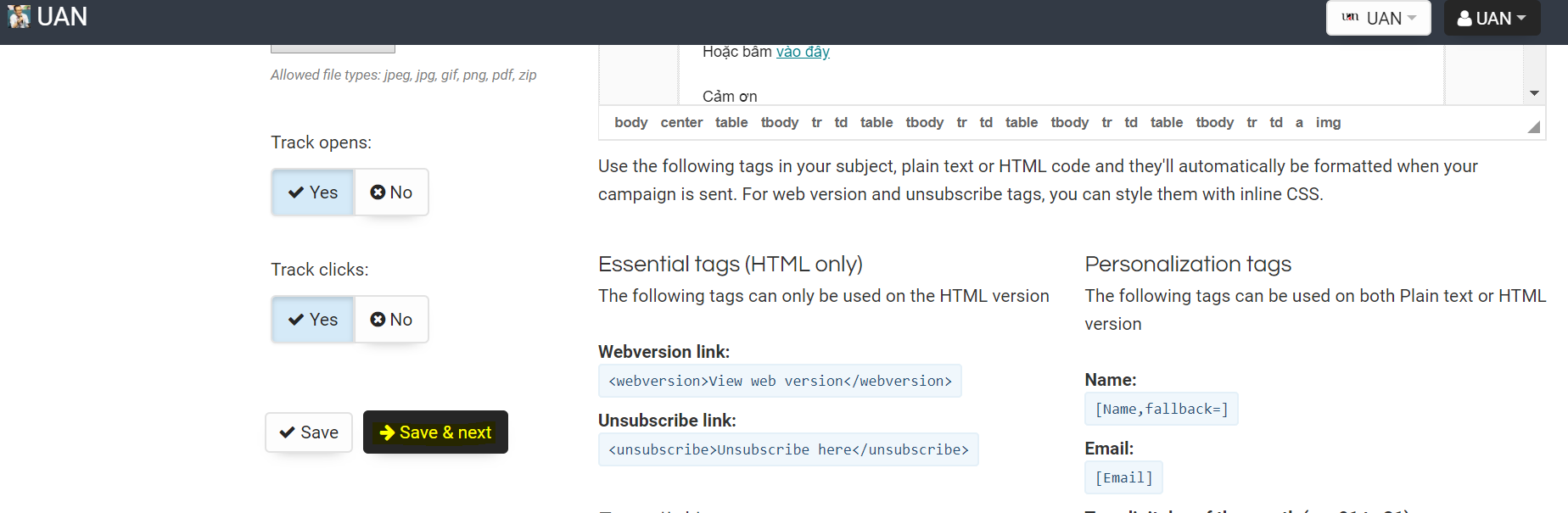Click the Save button

point(309,432)
